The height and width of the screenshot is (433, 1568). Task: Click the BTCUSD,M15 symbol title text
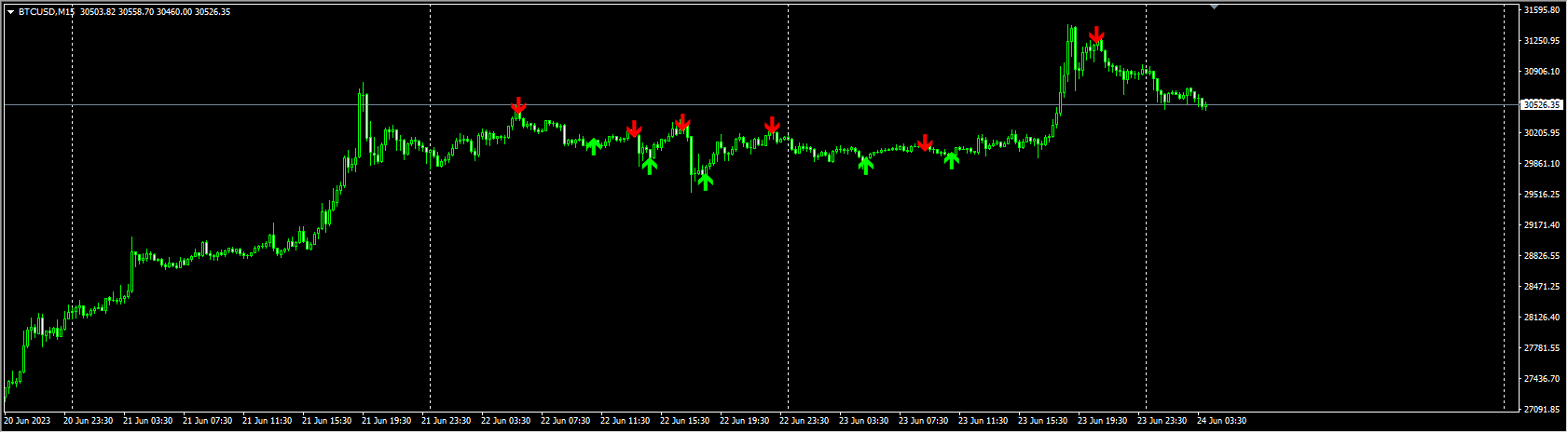point(46,12)
